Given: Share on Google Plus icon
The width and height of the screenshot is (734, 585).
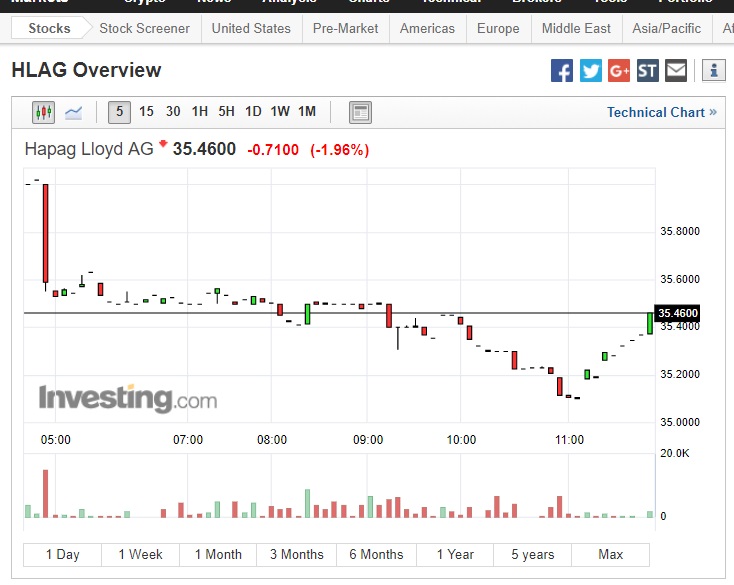Looking at the screenshot, I should point(619,71).
